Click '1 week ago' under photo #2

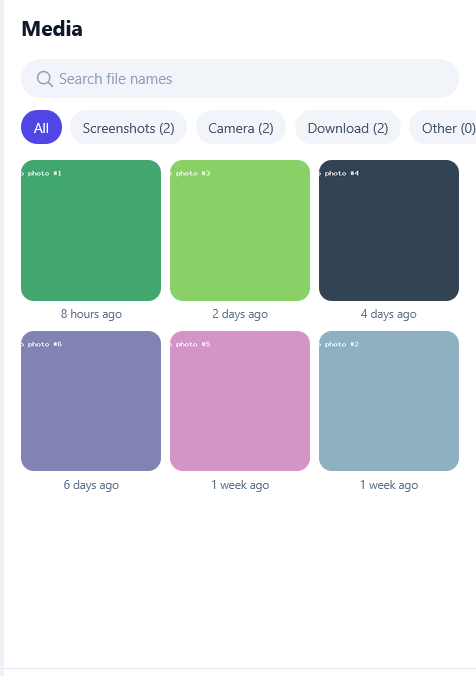click(389, 485)
